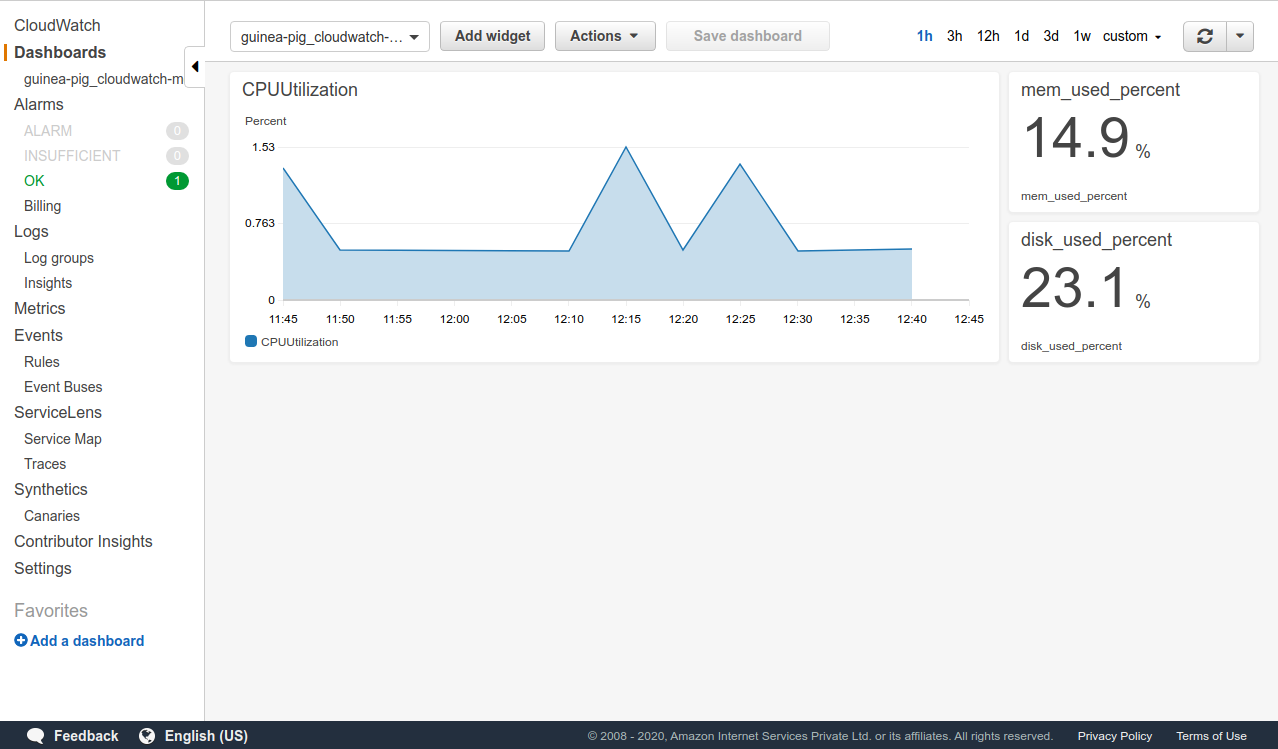
Task: Open the guinea-pig_cloudwatch dashboard sidebar link
Action: pos(104,79)
